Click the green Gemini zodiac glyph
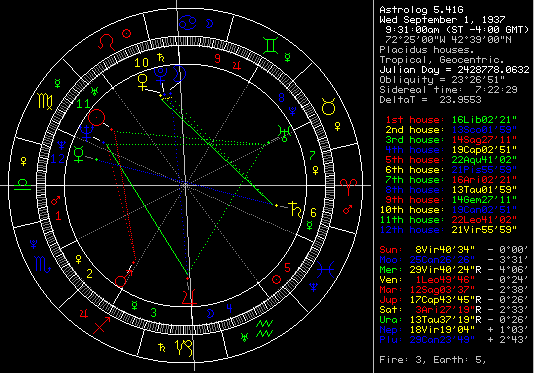Image resolution: width=534 pixels, height=373 pixels. pos(271,46)
